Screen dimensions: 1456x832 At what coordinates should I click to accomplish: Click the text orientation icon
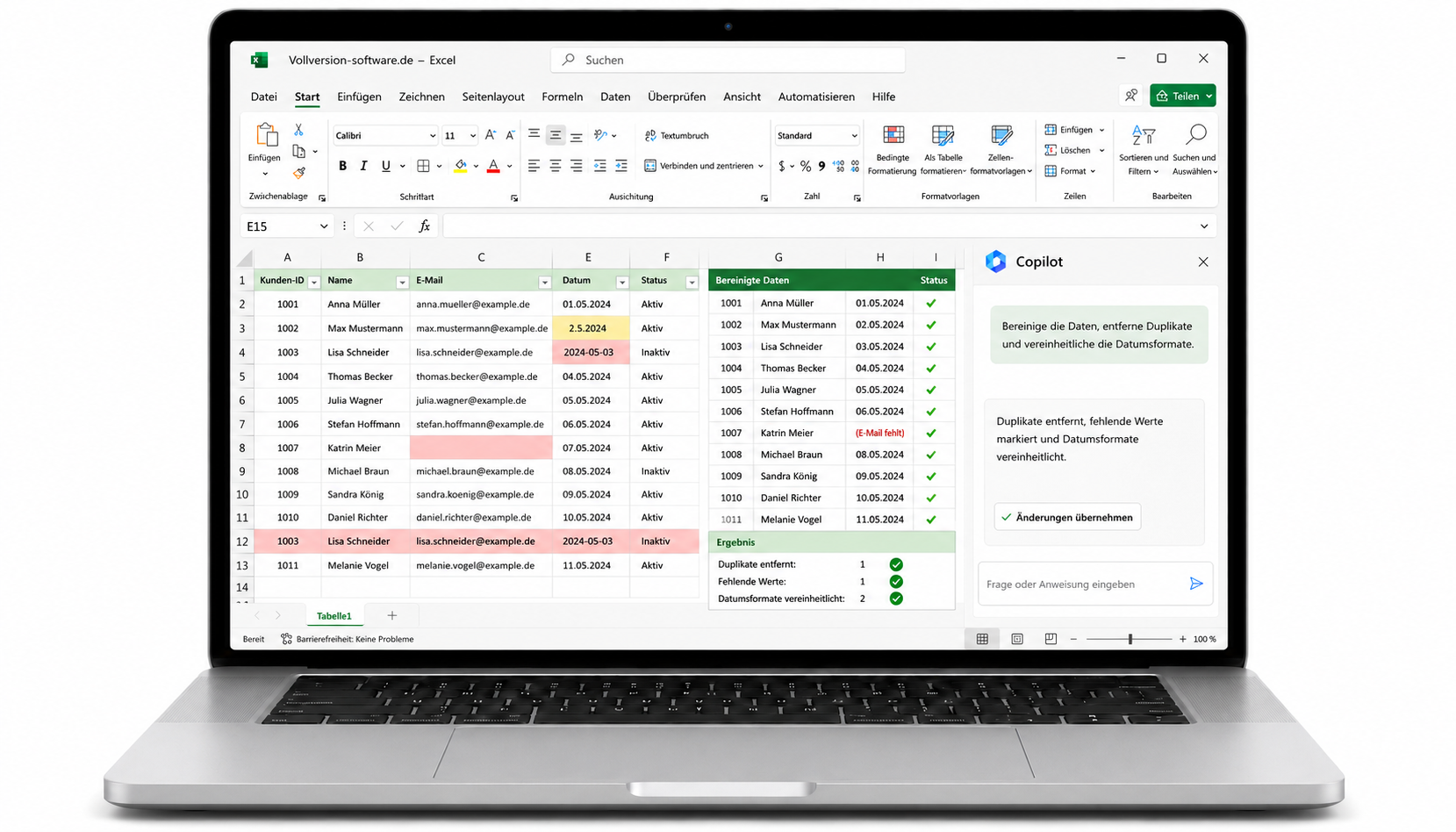(600, 135)
